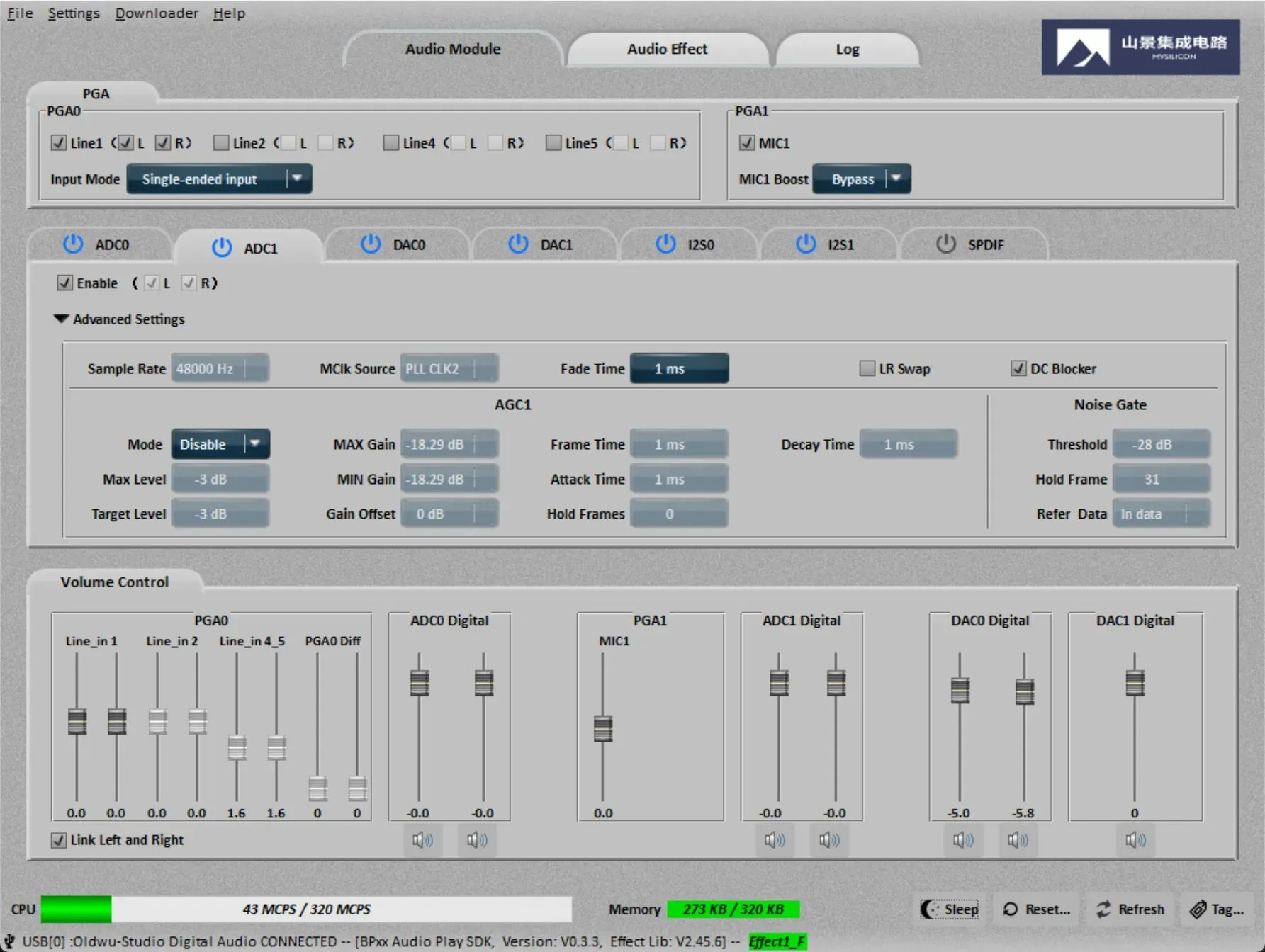Open the File menu
Viewport: 1265px width, 952px height.
click(x=20, y=13)
